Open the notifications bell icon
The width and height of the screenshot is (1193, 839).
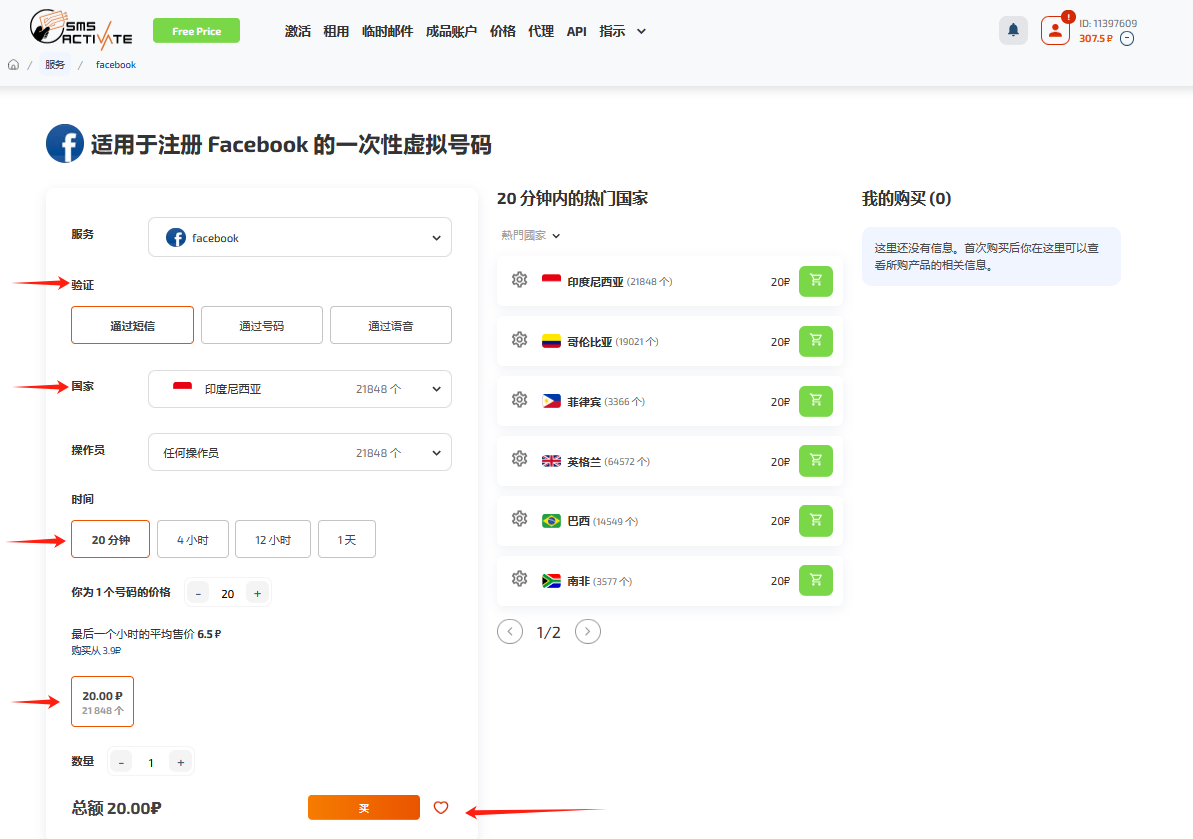[x=1013, y=30]
